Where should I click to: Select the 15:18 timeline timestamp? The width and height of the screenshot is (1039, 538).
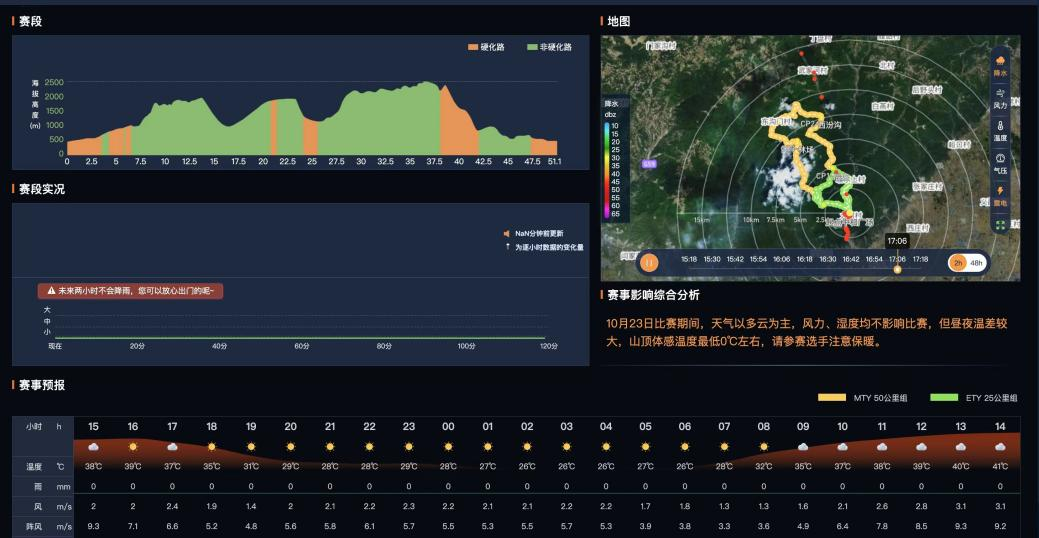tap(689, 258)
